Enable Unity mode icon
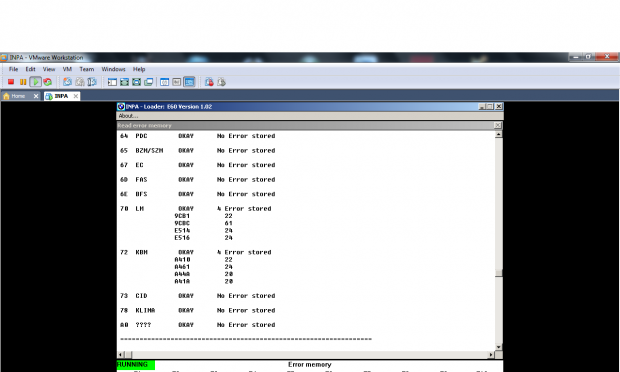The width and height of the screenshot is (620, 372). [149, 82]
